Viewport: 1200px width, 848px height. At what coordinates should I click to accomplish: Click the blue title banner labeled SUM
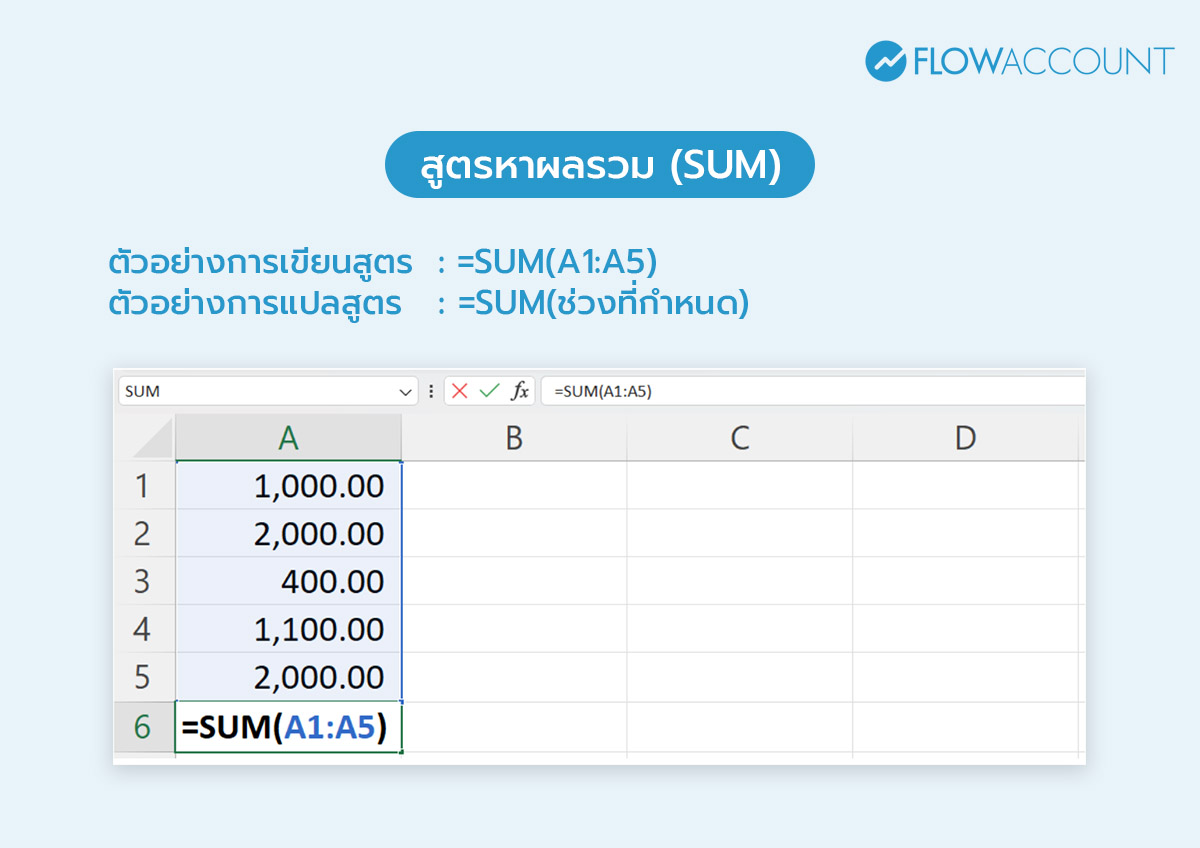coord(600,164)
